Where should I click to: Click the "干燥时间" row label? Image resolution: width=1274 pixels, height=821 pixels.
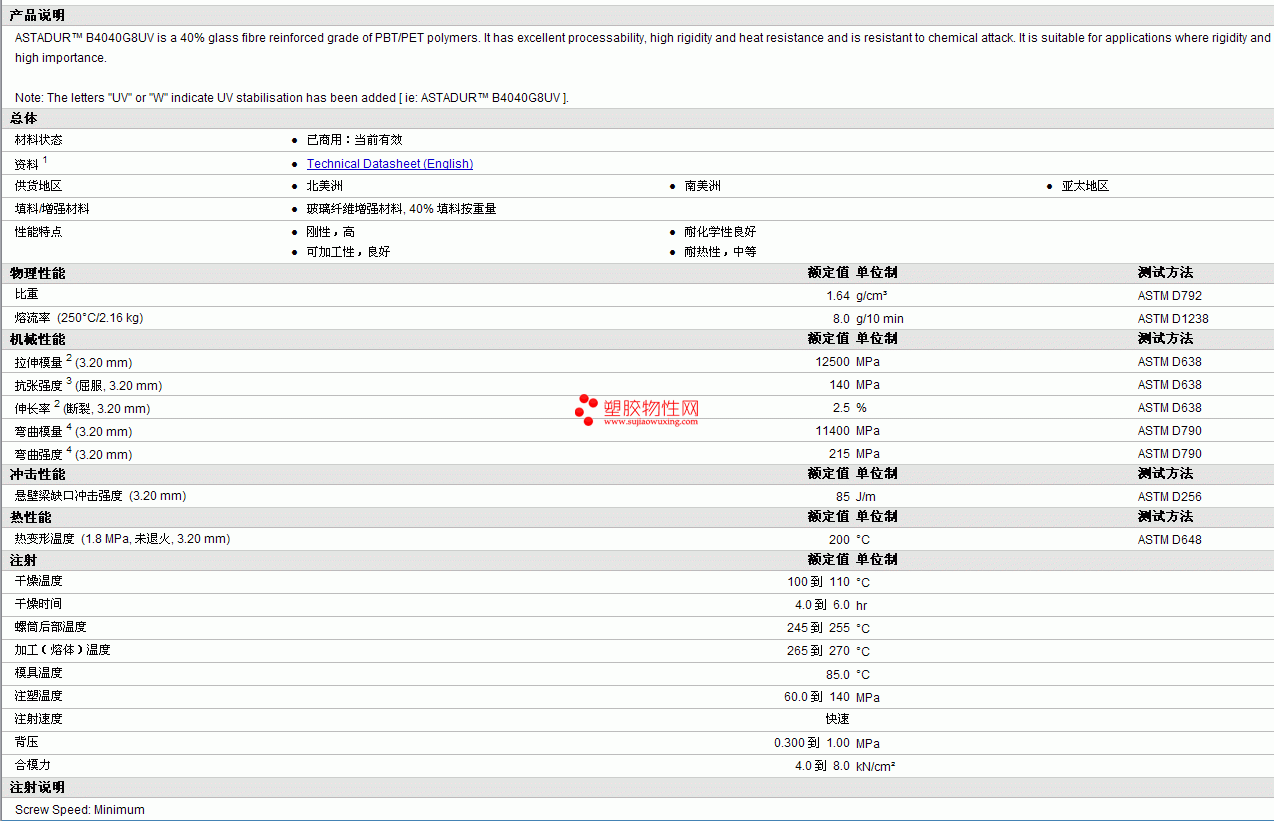[38, 604]
